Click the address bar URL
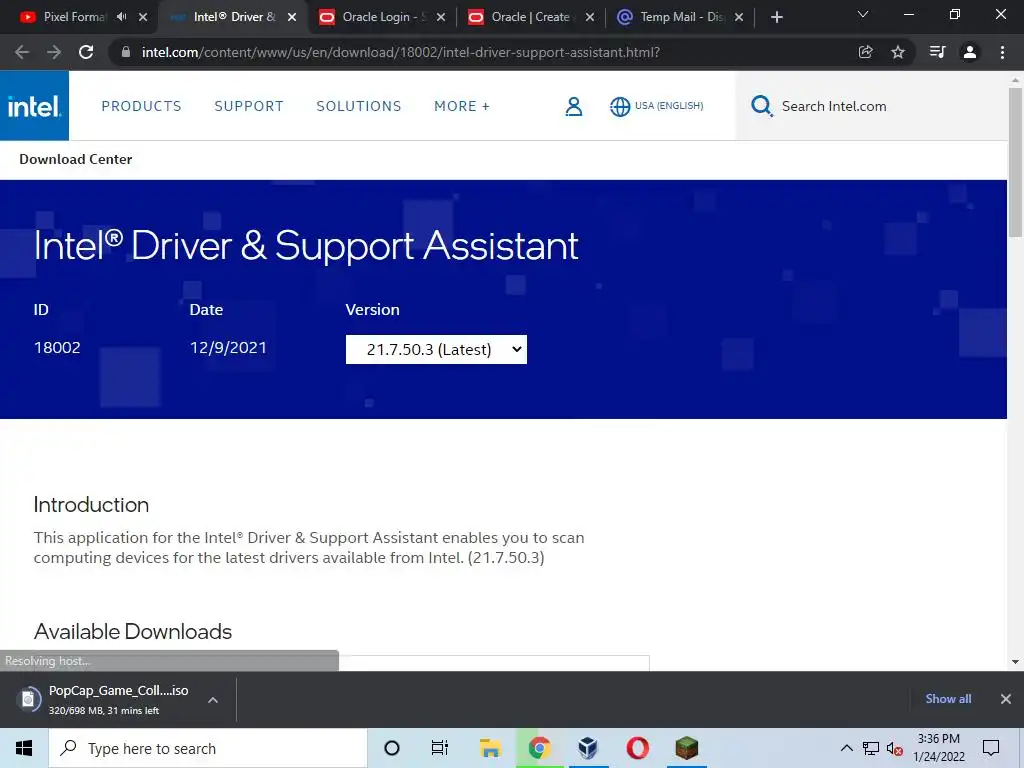Image resolution: width=1024 pixels, height=768 pixels. coord(400,52)
